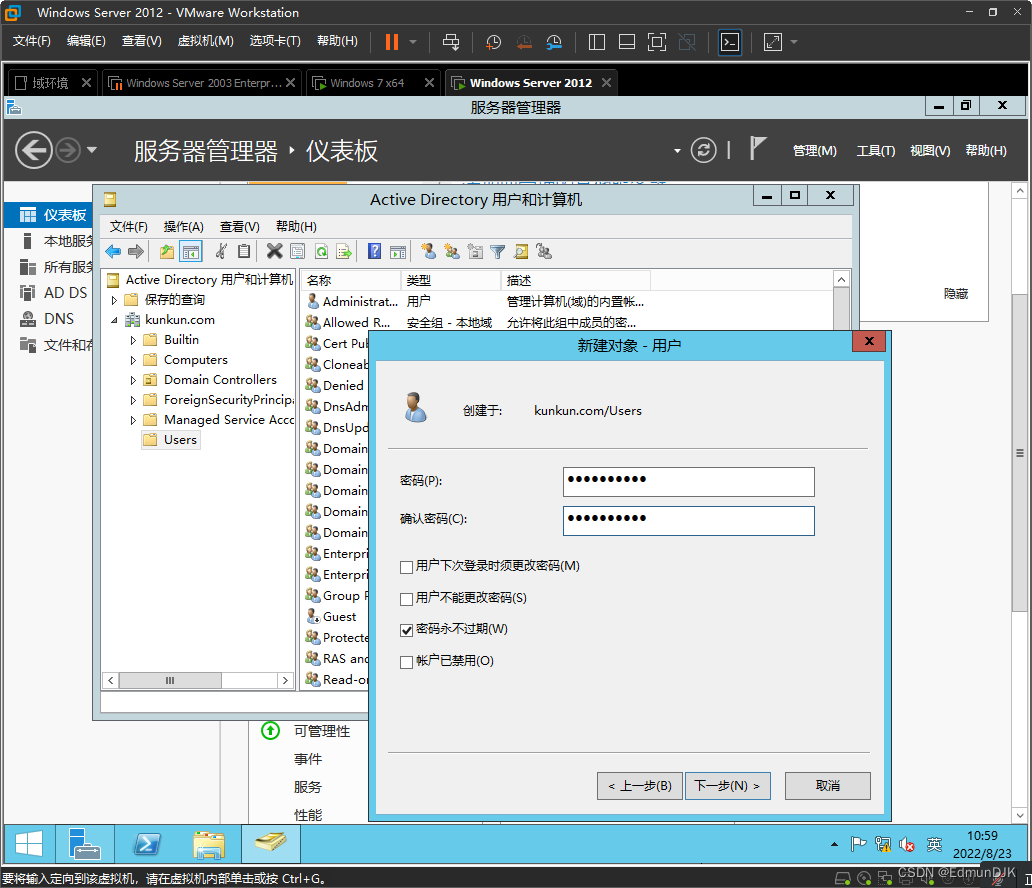Image resolution: width=1032 pixels, height=888 pixels.
Task: Check 帐户已禁用(O) option
Action: click(x=406, y=662)
